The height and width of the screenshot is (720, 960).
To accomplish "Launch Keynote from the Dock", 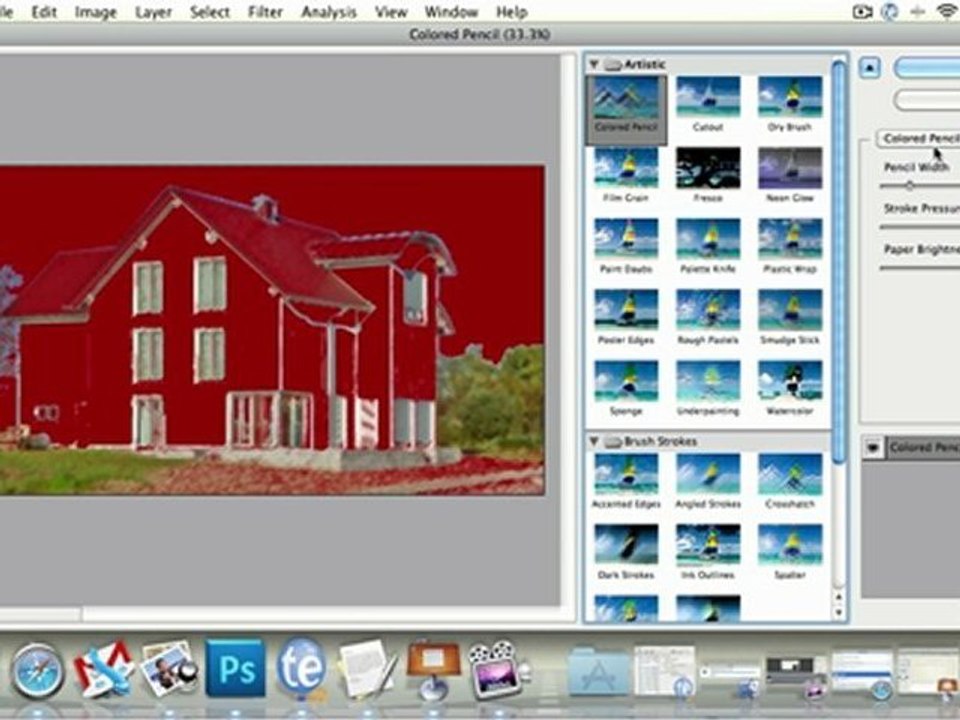I will click(x=434, y=669).
